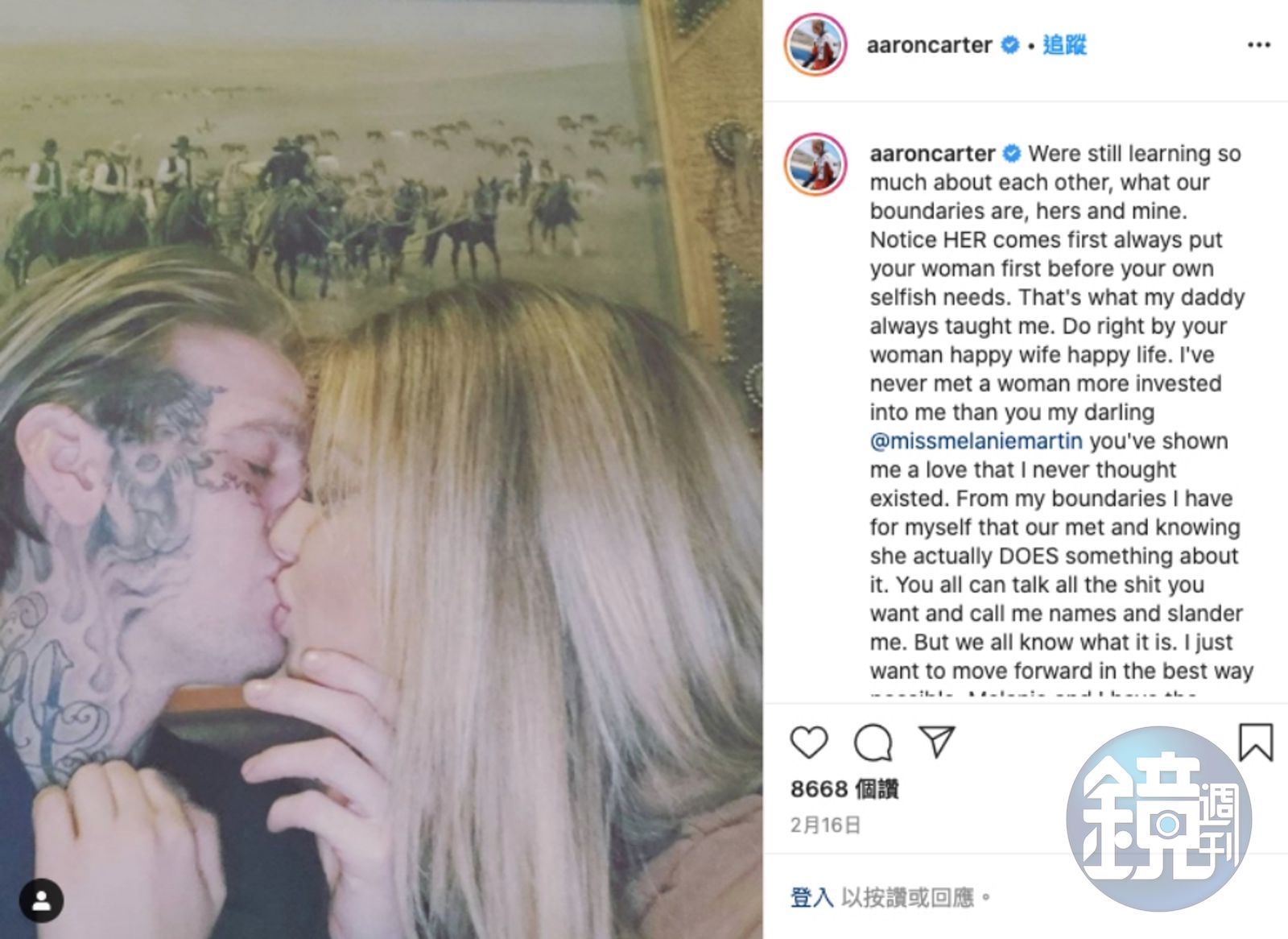Open the three-dot more options menu
Viewport: 1288px width, 939px height.
tap(1259, 45)
